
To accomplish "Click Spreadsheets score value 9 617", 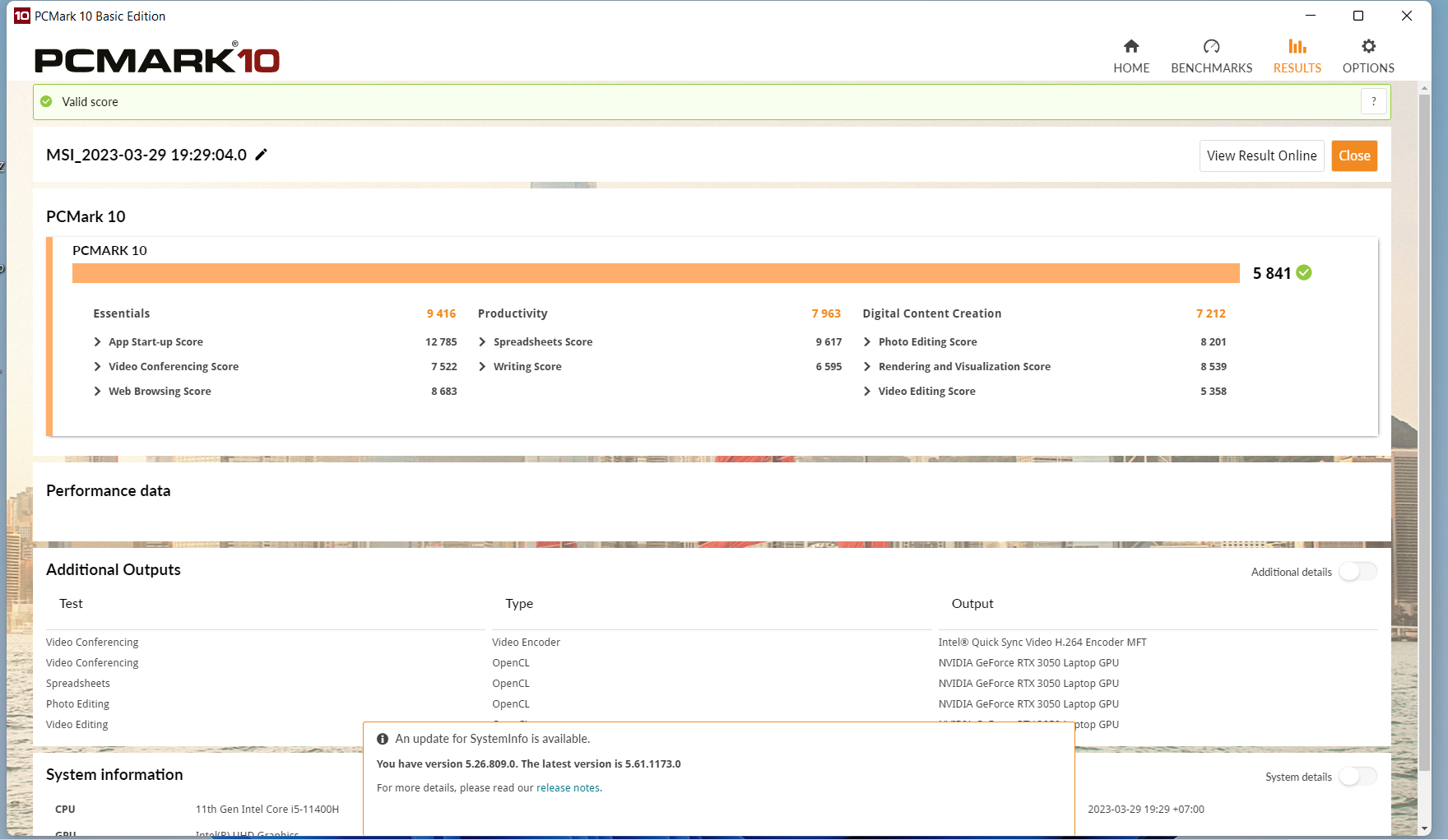I will click(828, 341).
